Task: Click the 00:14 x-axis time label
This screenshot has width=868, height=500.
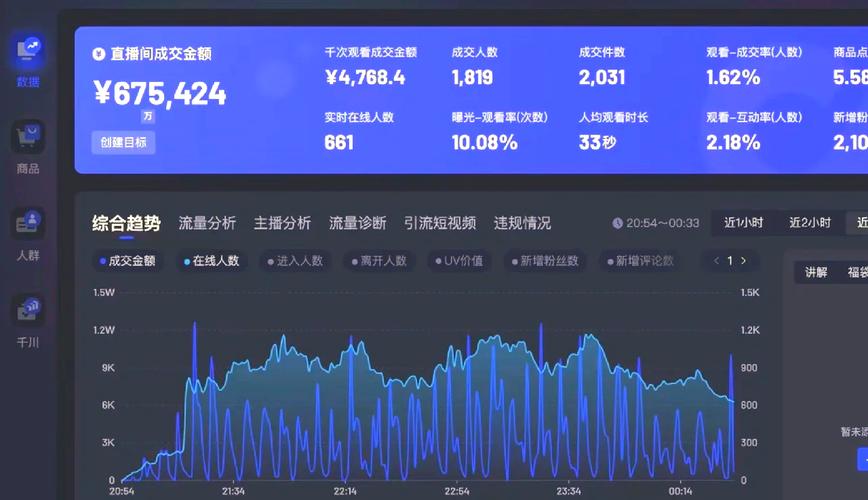Action: 680,491
